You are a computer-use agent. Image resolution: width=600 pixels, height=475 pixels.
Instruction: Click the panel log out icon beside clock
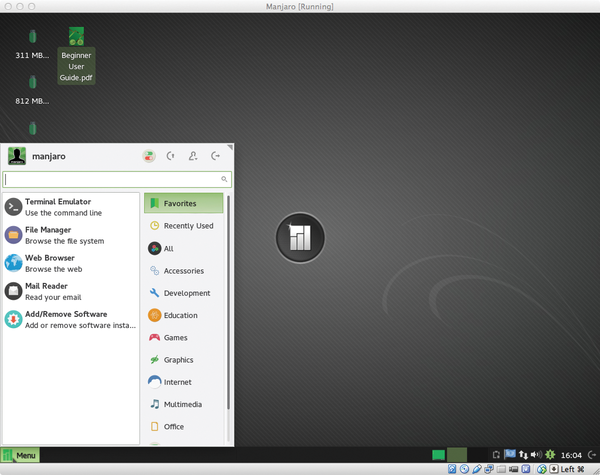592,455
